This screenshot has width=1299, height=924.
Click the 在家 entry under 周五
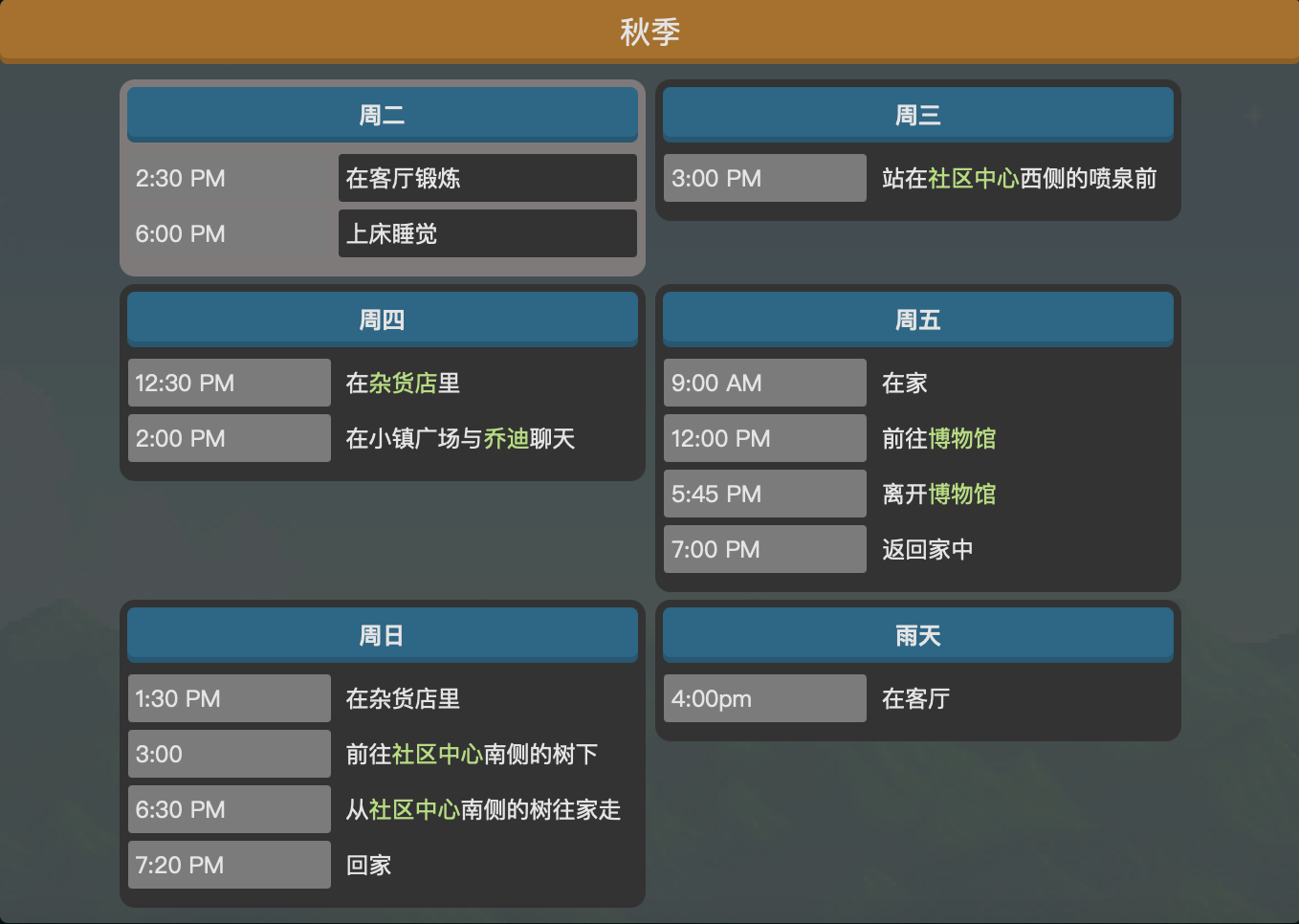(x=905, y=384)
